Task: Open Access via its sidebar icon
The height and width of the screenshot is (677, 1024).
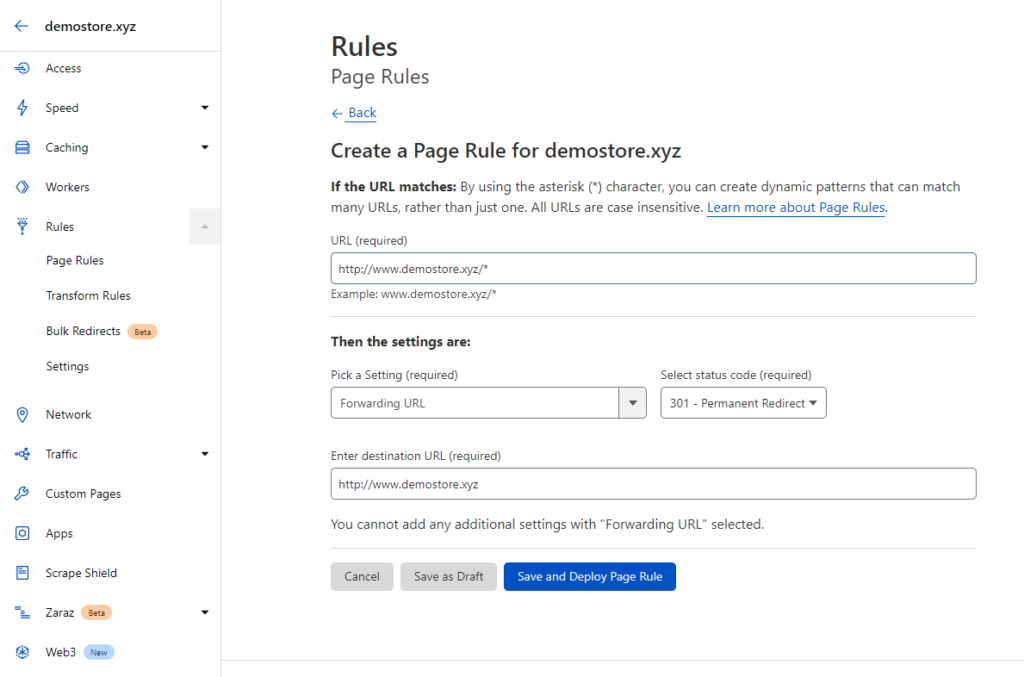Action: click(22, 68)
